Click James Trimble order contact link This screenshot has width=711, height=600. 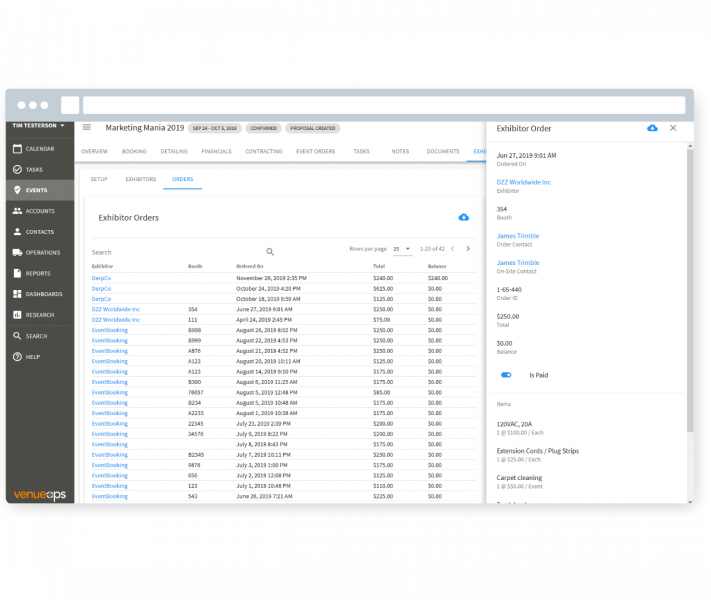click(x=517, y=236)
